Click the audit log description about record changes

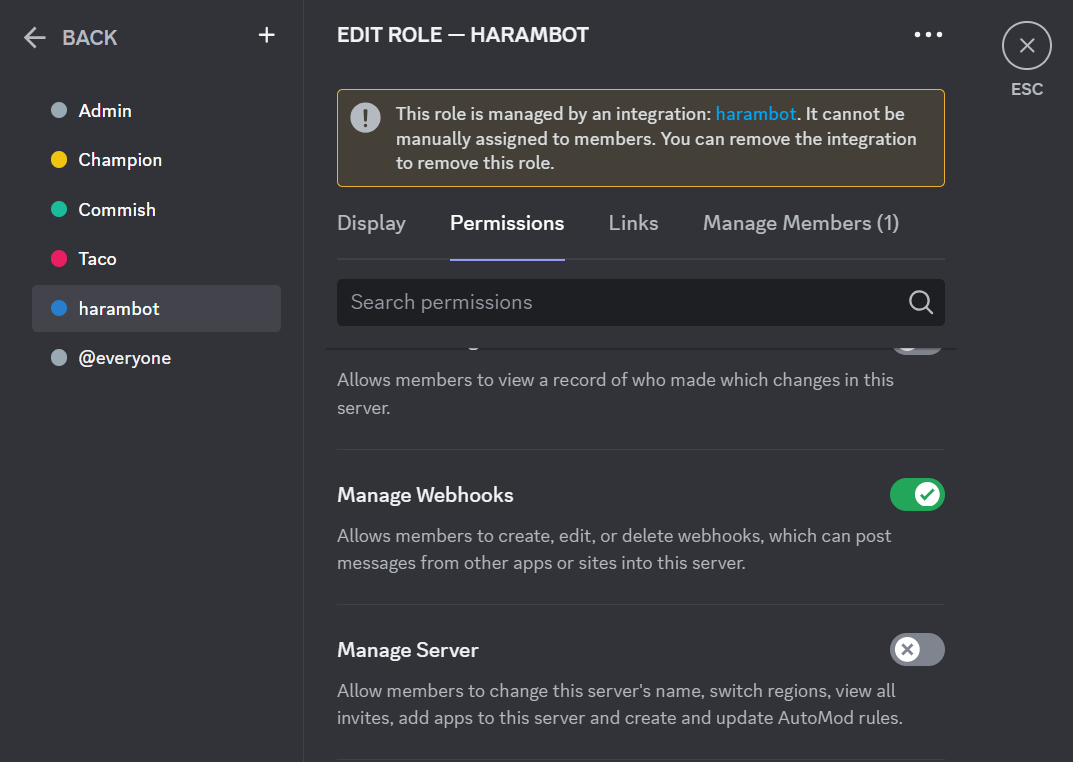click(x=615, y=394)
